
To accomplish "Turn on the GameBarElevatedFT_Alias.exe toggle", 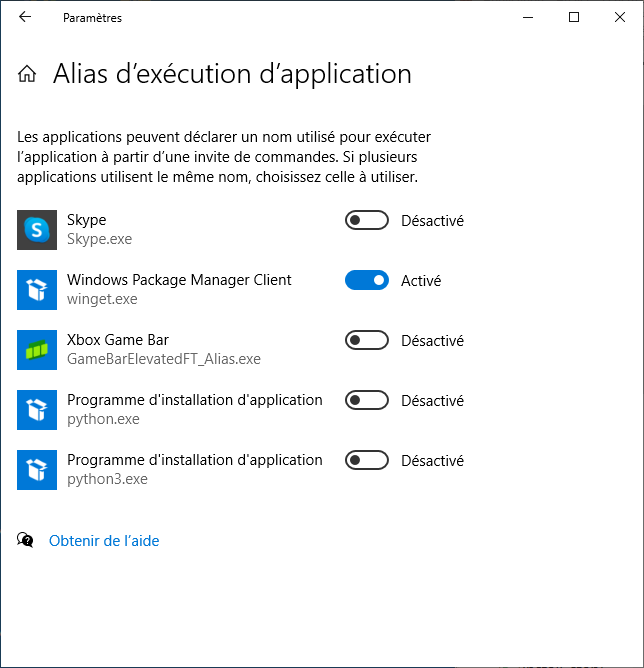I will tap(367, 340).
